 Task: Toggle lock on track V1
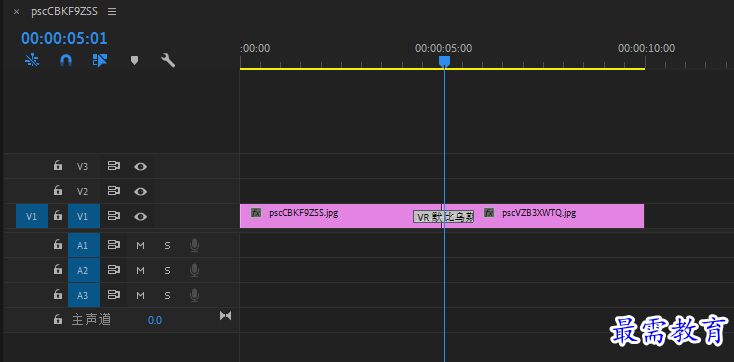tap(58, 215)
